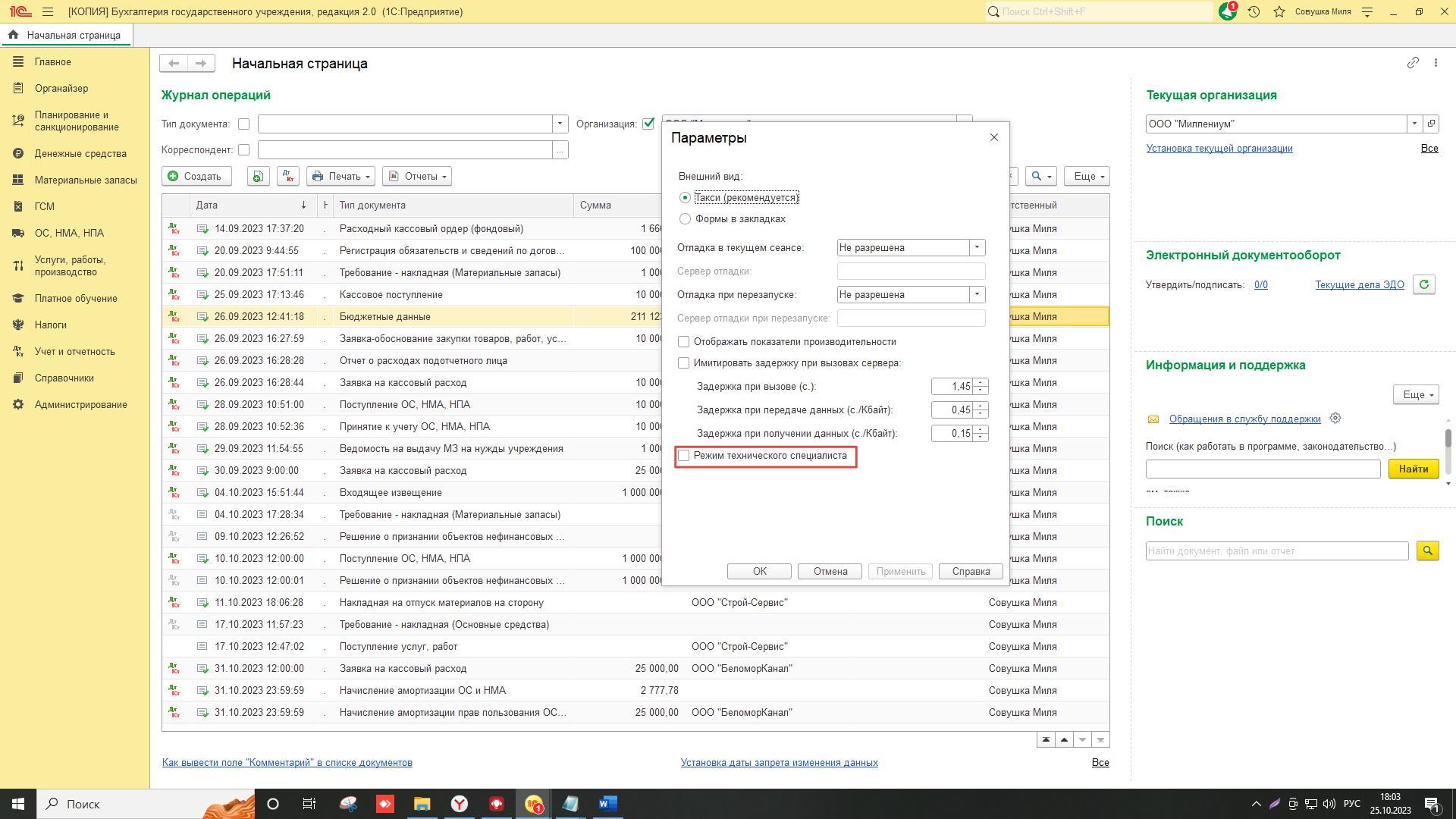
Task: Click the refresh ЭДО icon
Action: tap(1424, 284)
